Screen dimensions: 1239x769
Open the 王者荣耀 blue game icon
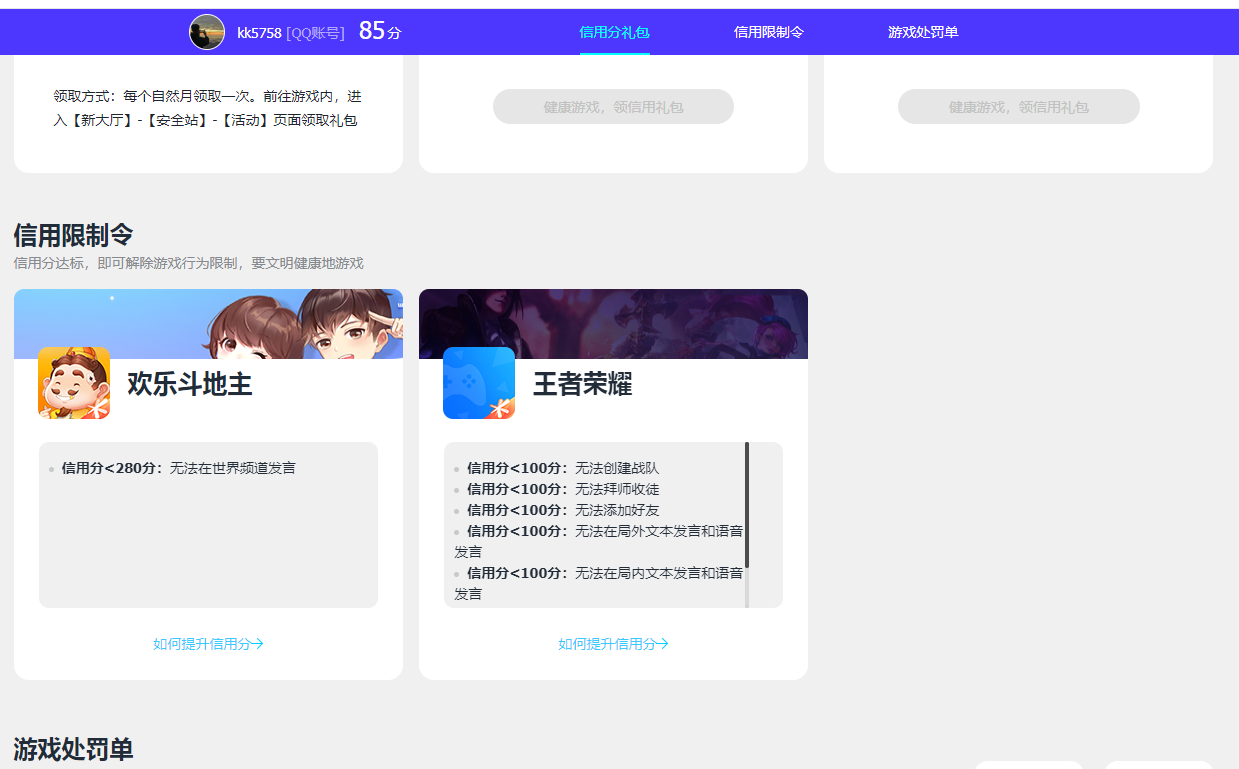(x=479, y=383)
